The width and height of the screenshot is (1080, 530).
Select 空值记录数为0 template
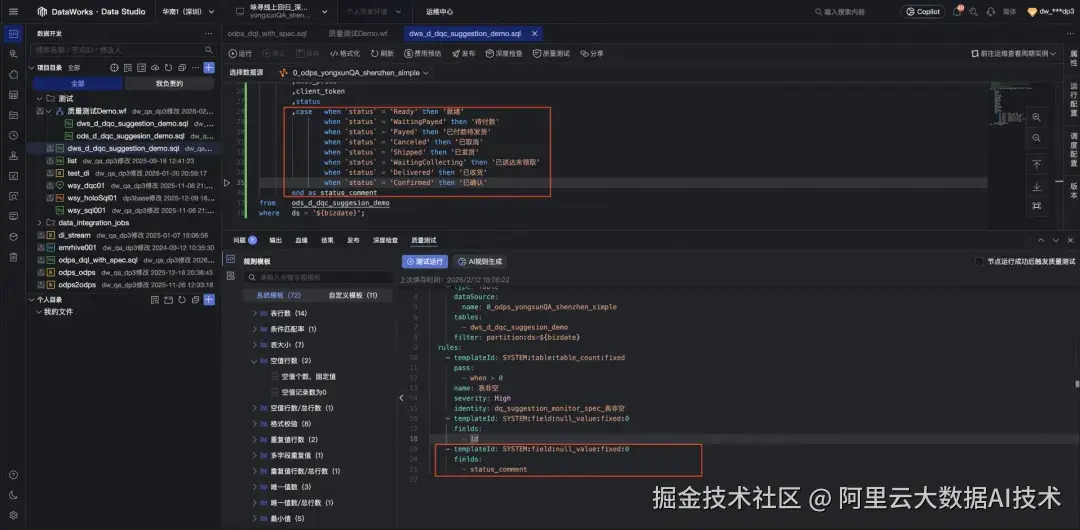[304, 392]
